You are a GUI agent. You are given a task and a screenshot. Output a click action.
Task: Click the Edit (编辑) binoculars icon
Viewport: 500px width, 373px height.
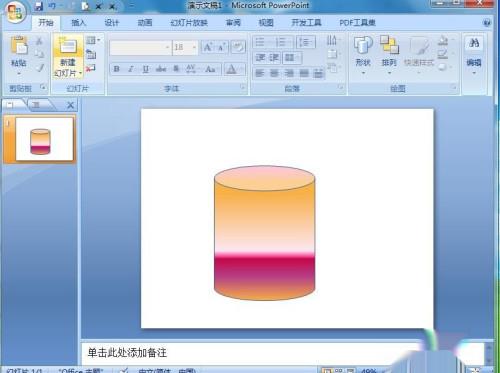(474, 43)
